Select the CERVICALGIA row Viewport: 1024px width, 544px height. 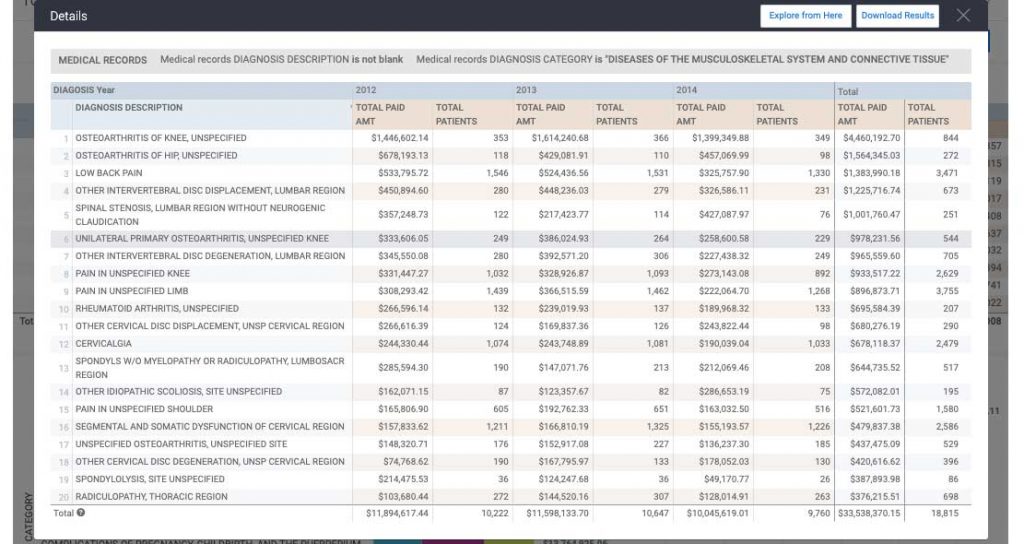click(511, 344)
